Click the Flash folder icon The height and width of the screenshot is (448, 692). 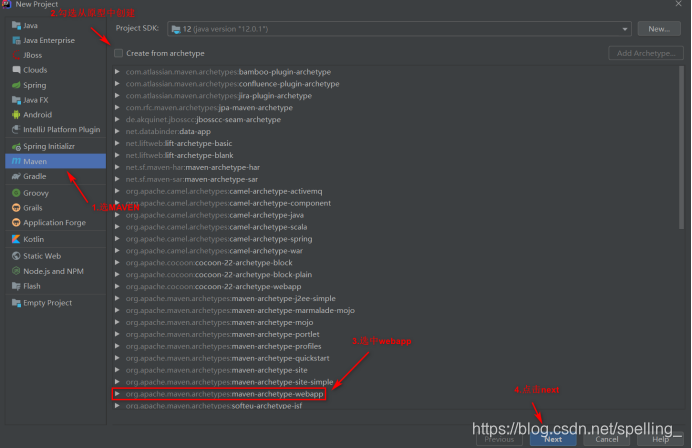tap(16, 286)
